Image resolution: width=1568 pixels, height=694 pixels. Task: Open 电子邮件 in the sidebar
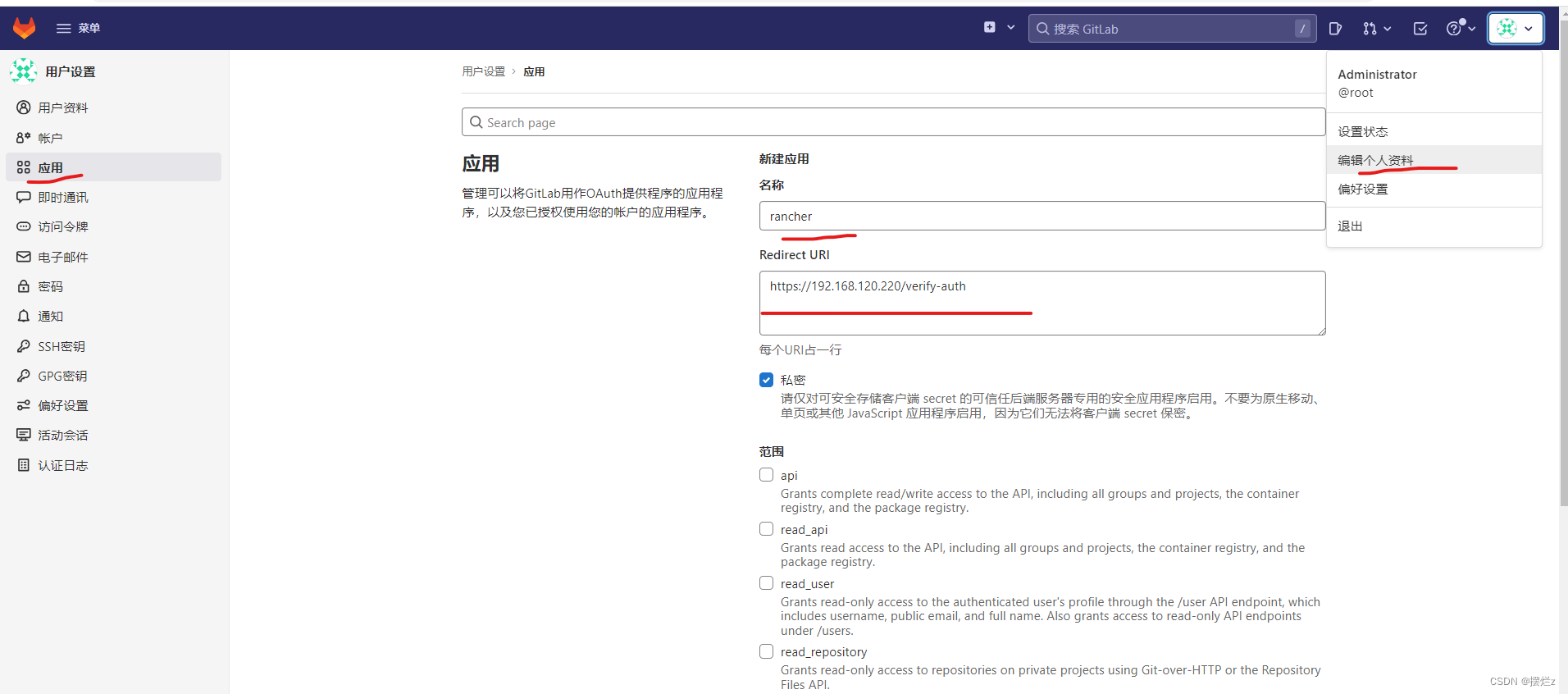[113, 257]
